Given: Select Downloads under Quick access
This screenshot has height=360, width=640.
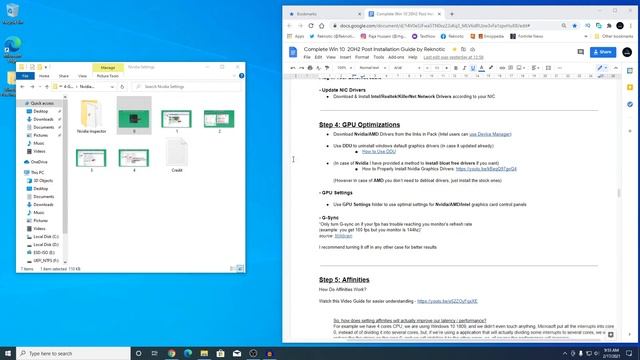Looking at the screenshot, I should coord(43,119).
